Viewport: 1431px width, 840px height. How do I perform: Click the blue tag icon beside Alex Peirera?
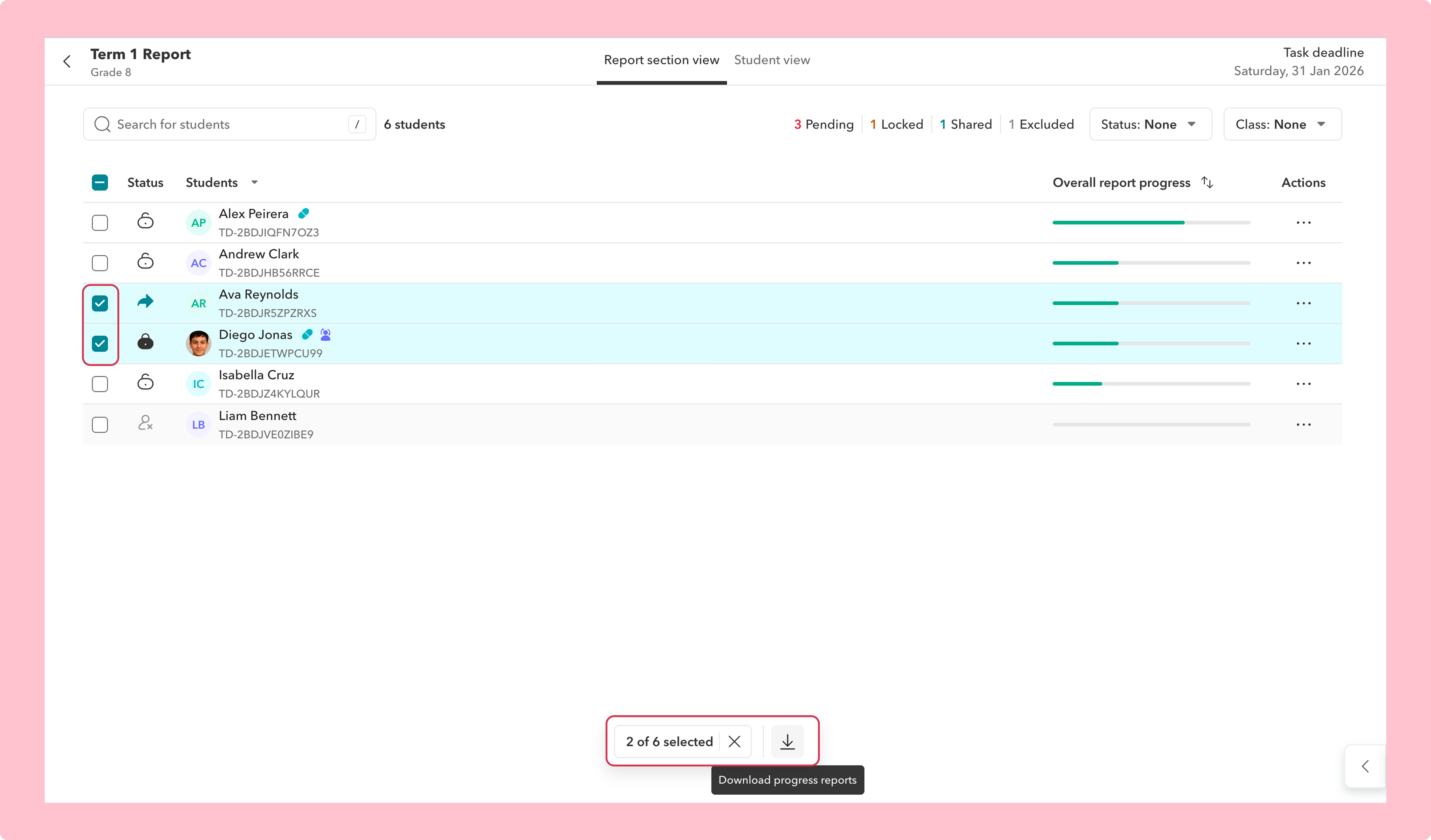click(x=304, y=213)
